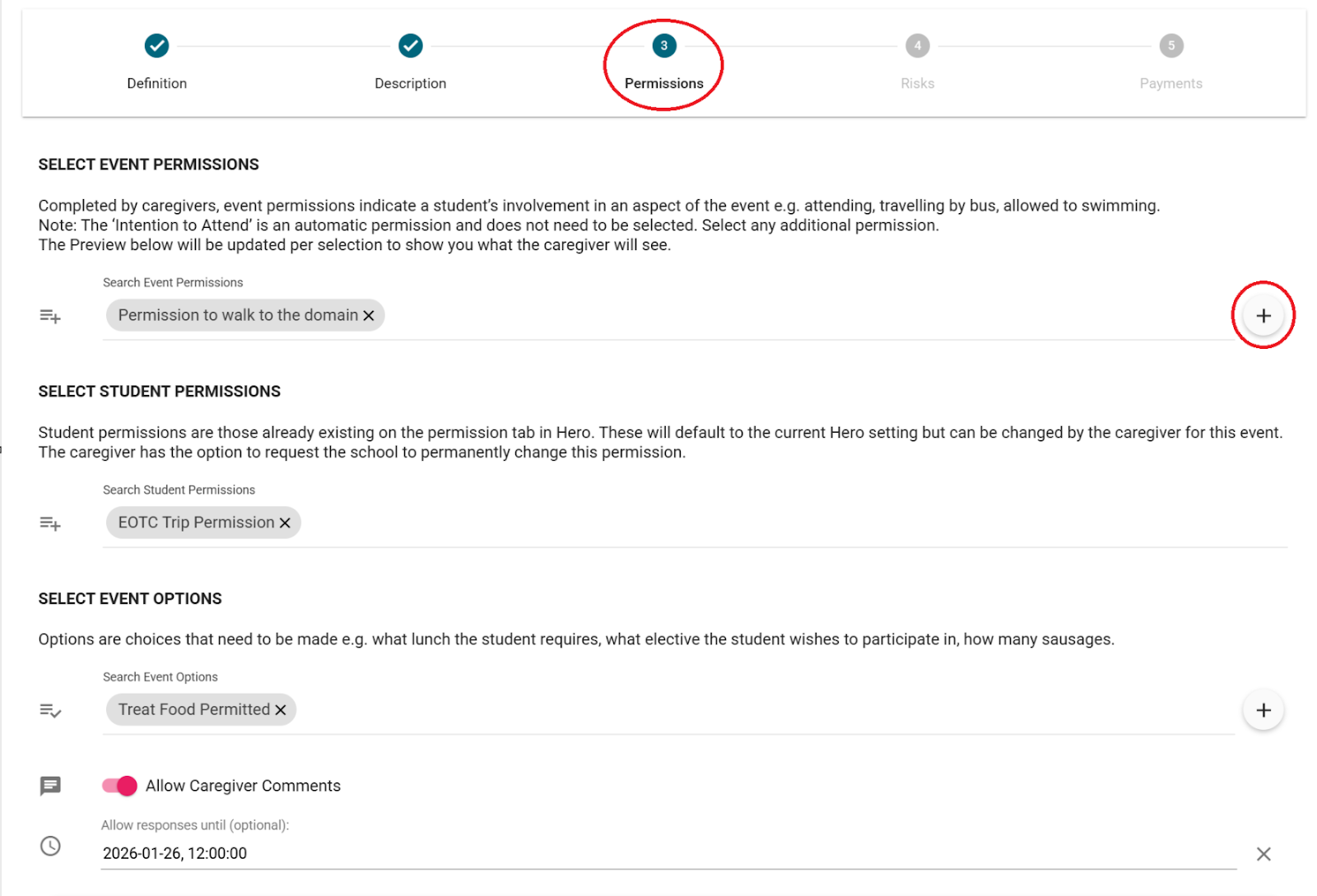The image size is (1317, 896).
Task: Open the Risks step
Action: coord(917,46)
